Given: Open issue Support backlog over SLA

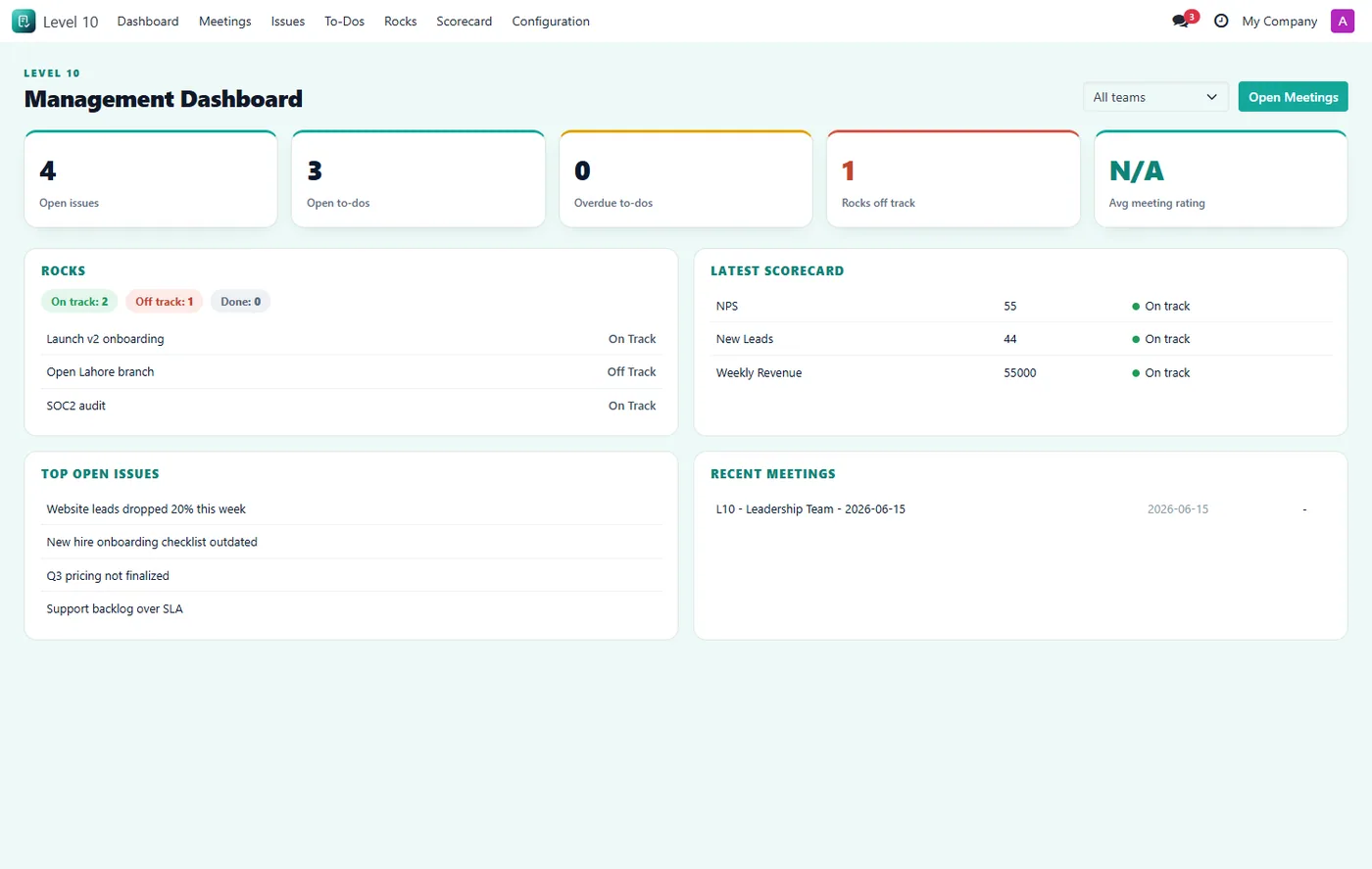Looking at the screenshot, I should pos(352,609).
